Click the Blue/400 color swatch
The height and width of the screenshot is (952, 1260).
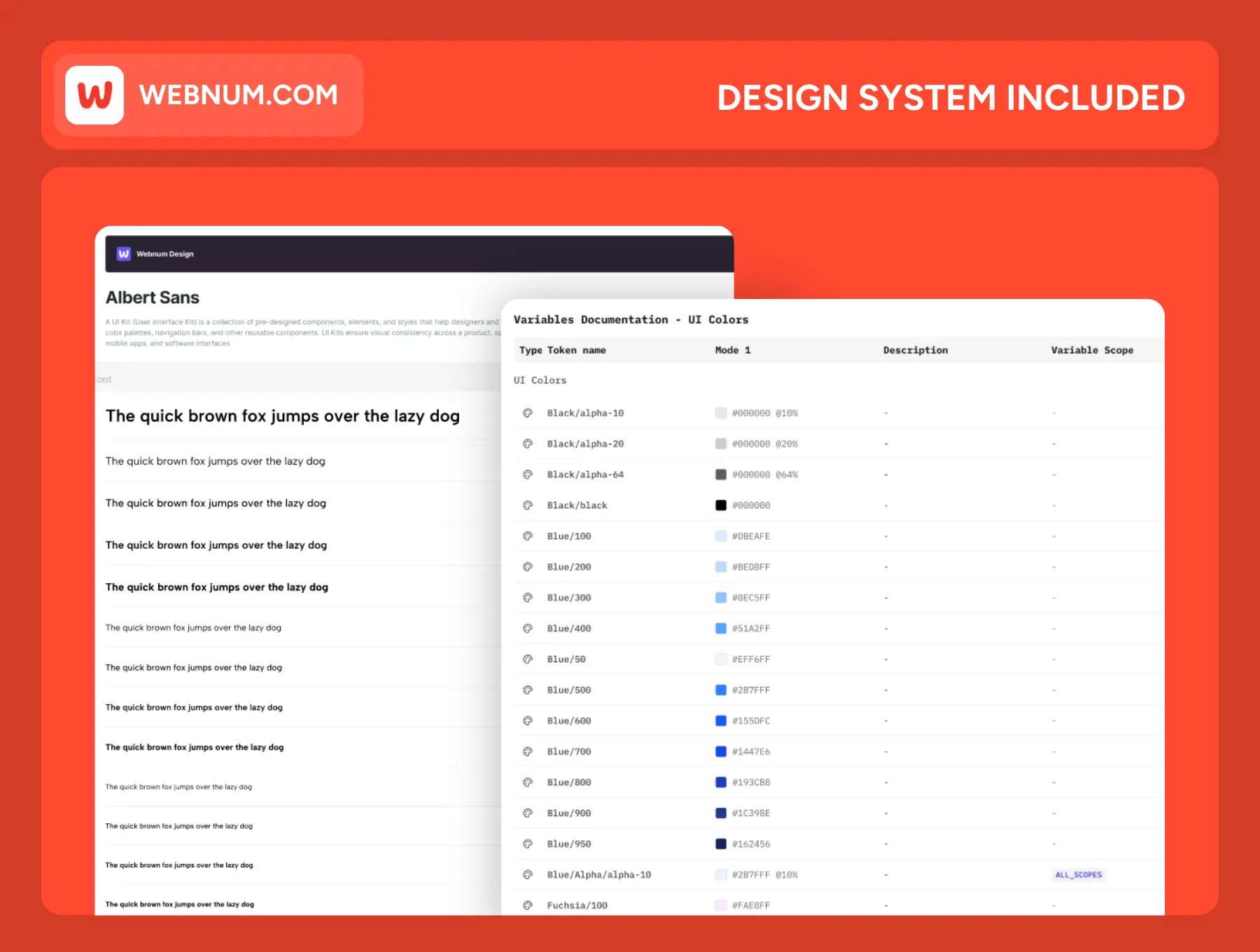pyautogui.click(x=720, y=629)
